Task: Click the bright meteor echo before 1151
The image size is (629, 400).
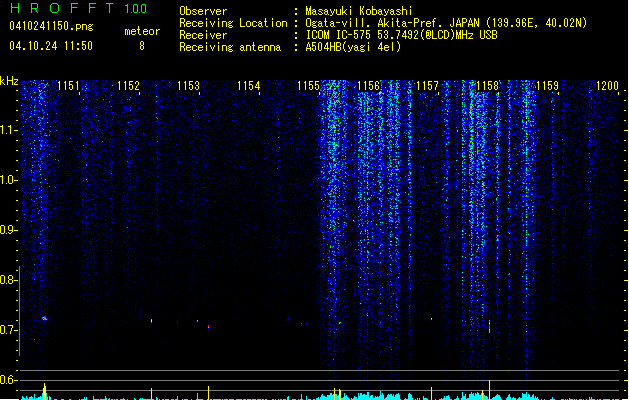Action: (45, 319)
